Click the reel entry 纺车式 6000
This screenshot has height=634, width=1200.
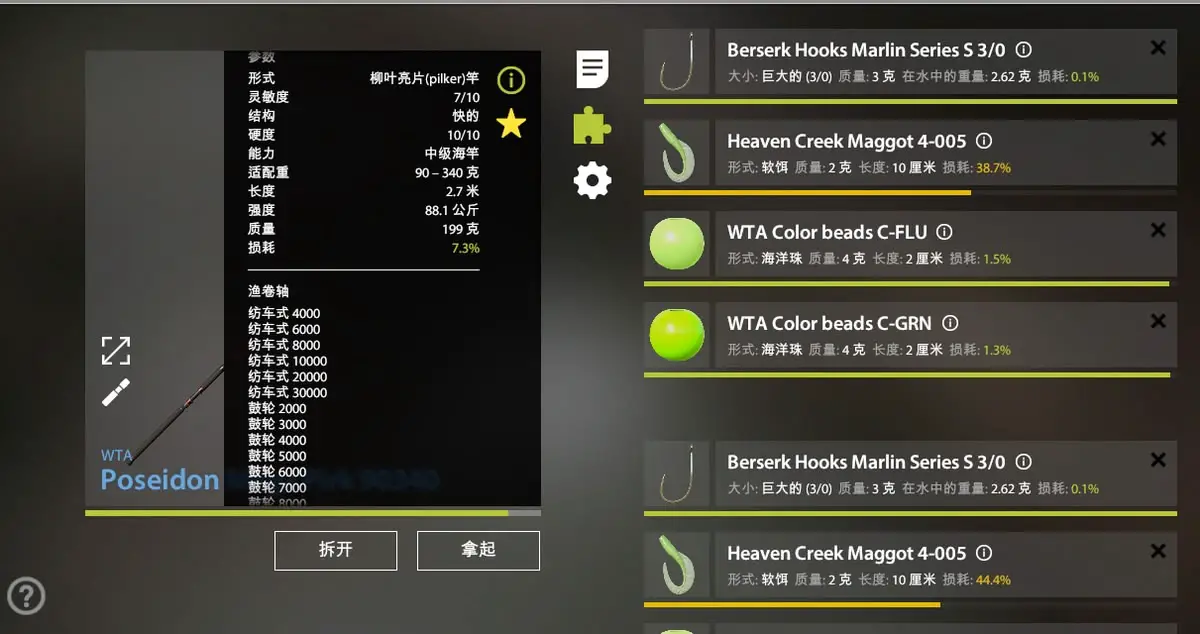284,329
